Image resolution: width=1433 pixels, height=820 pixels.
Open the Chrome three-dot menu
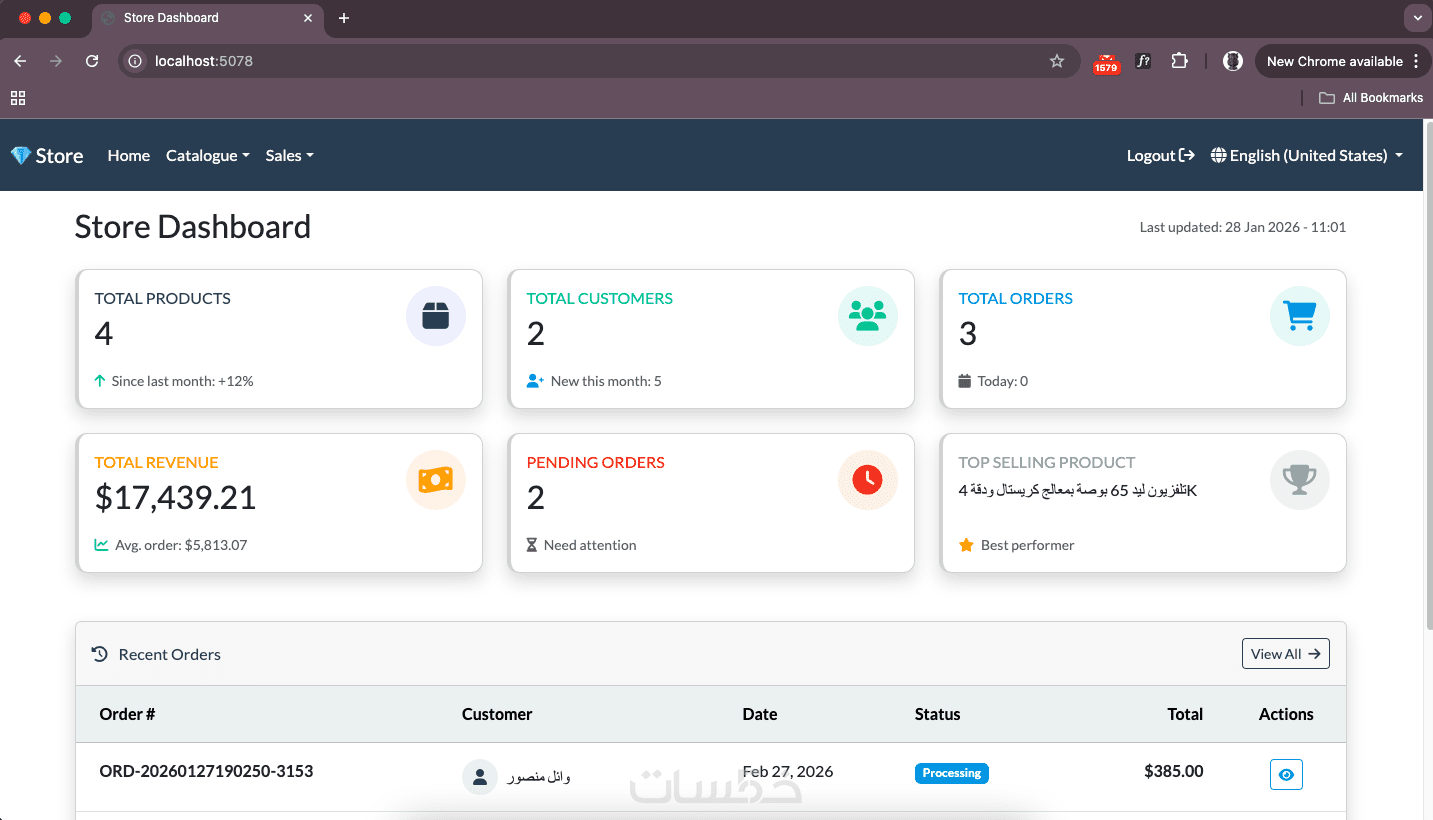click(1416, 61)
